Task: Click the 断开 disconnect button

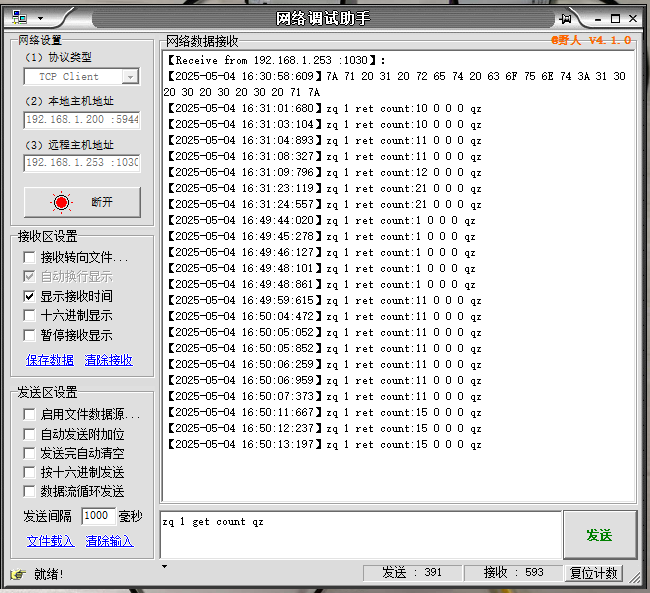Action: [x=82, y=202]
